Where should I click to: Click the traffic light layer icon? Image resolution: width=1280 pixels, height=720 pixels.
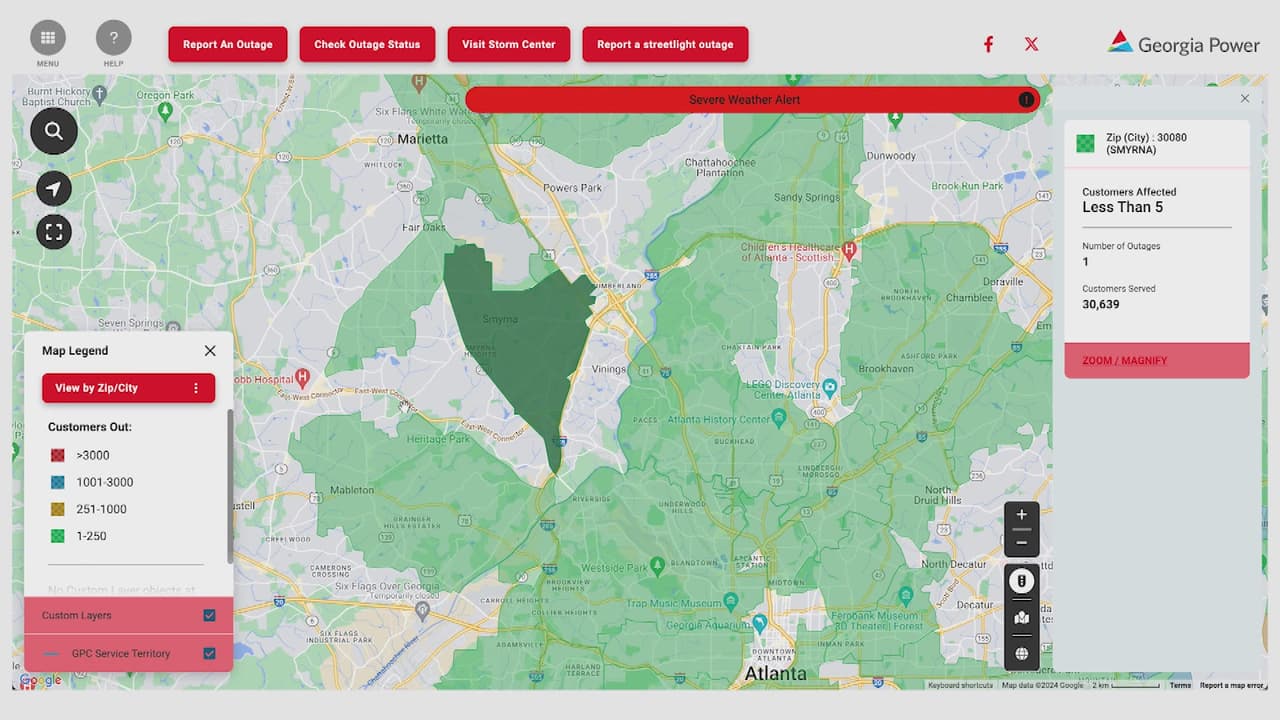(1021, 581)
